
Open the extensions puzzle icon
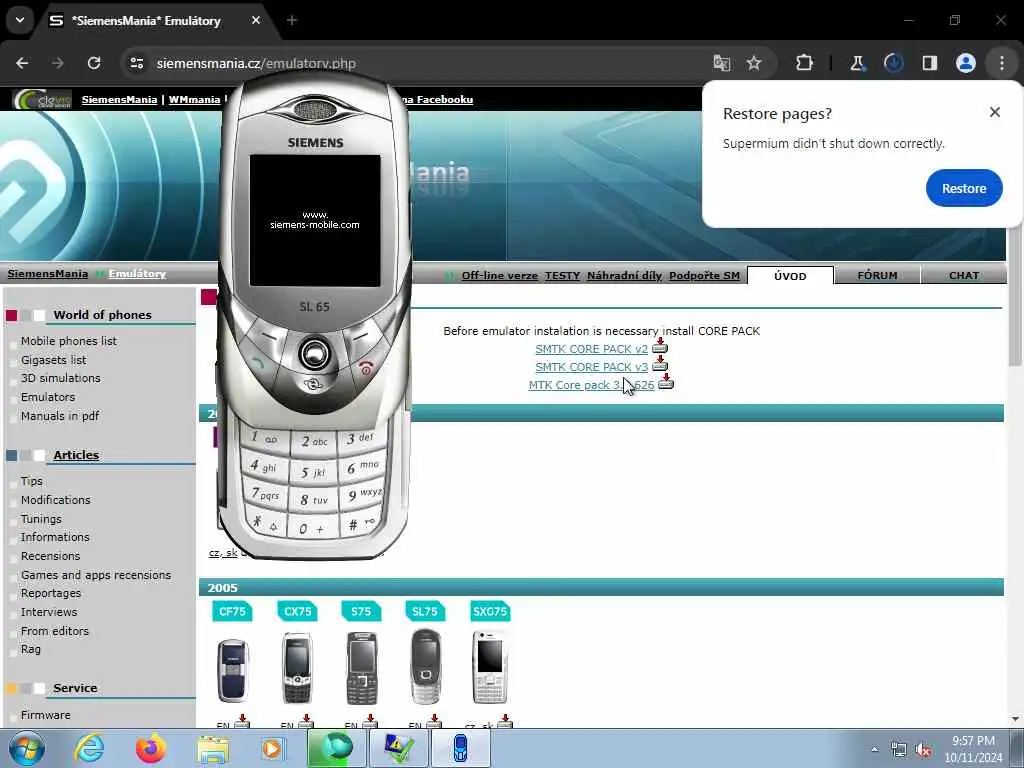tap(805, 63)
